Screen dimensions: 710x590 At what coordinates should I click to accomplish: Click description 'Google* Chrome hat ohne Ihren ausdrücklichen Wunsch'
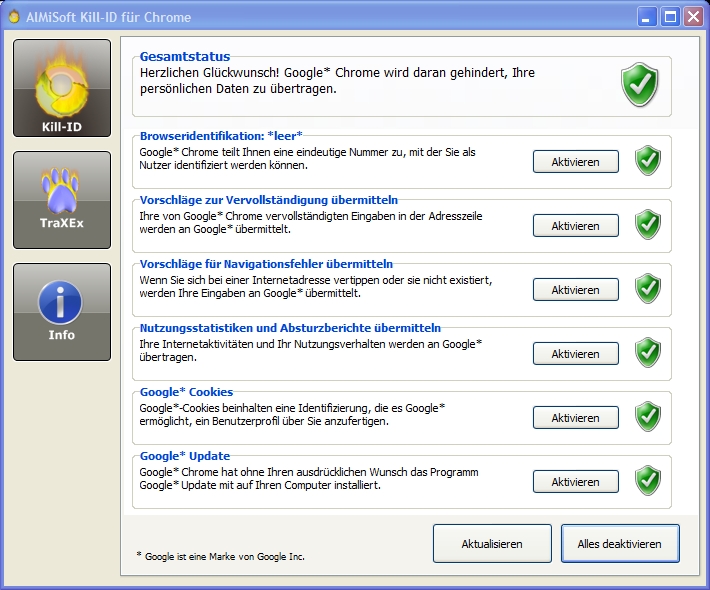click(309, 479)
